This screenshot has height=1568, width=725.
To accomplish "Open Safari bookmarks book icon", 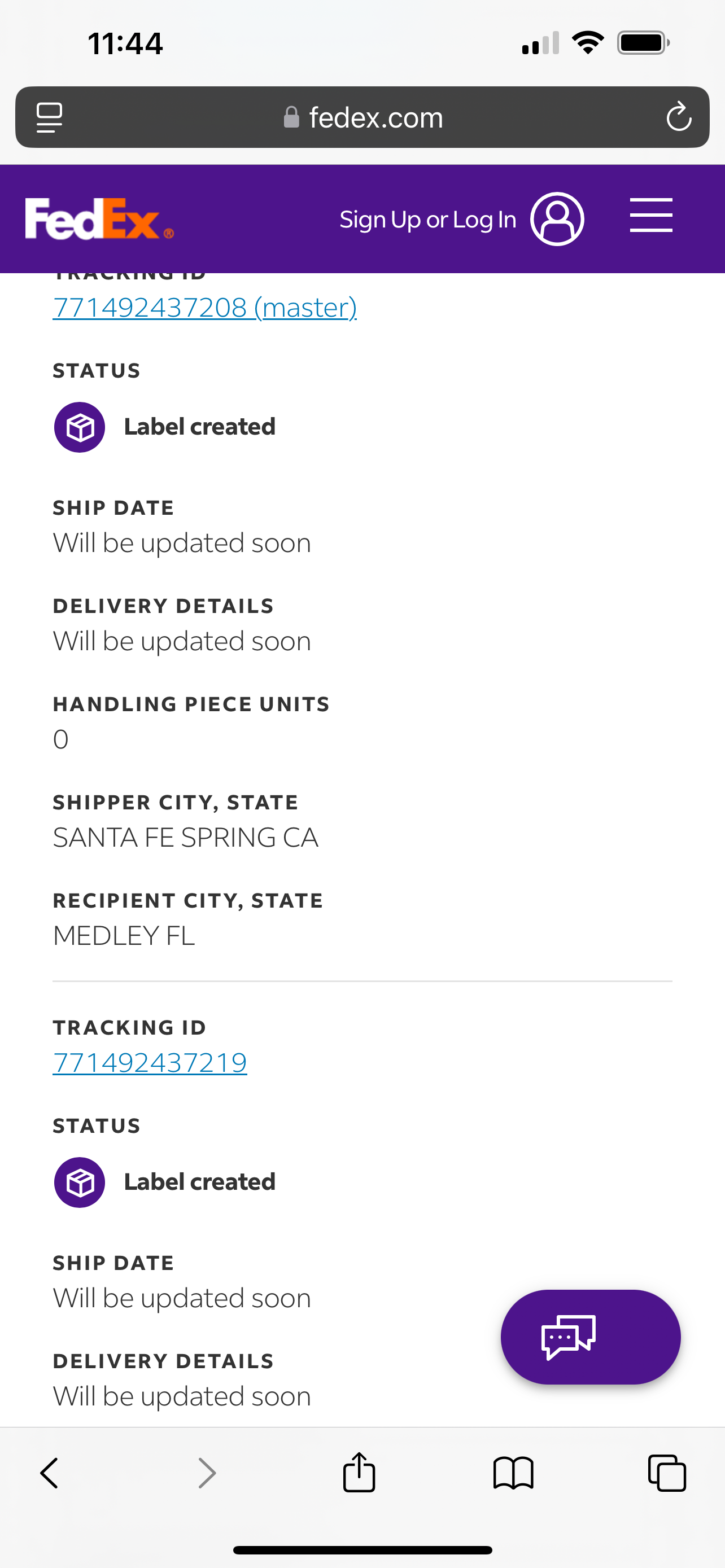I will point(513,1473).
